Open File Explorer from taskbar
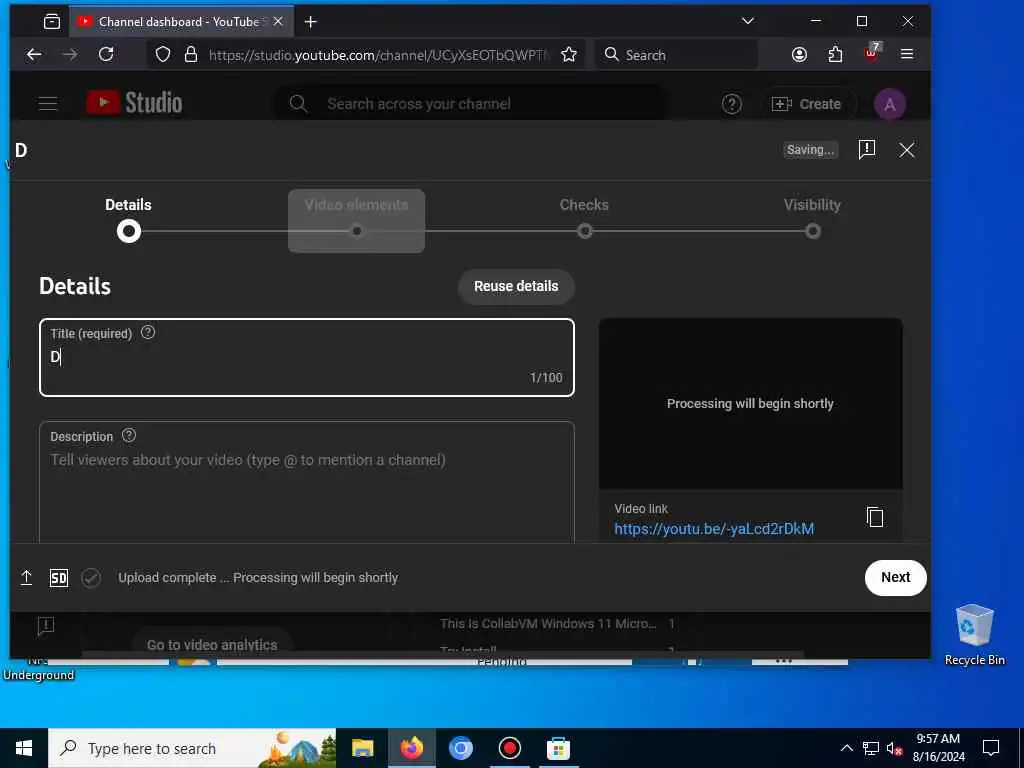Viewport: 1024px width, 768px height. (x=362, y=748)
